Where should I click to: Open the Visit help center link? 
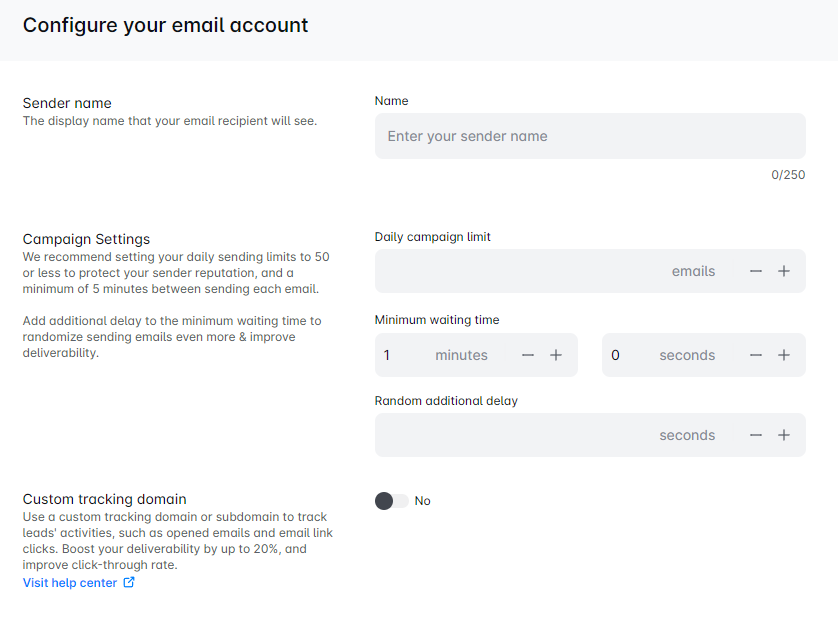point(70,582)
